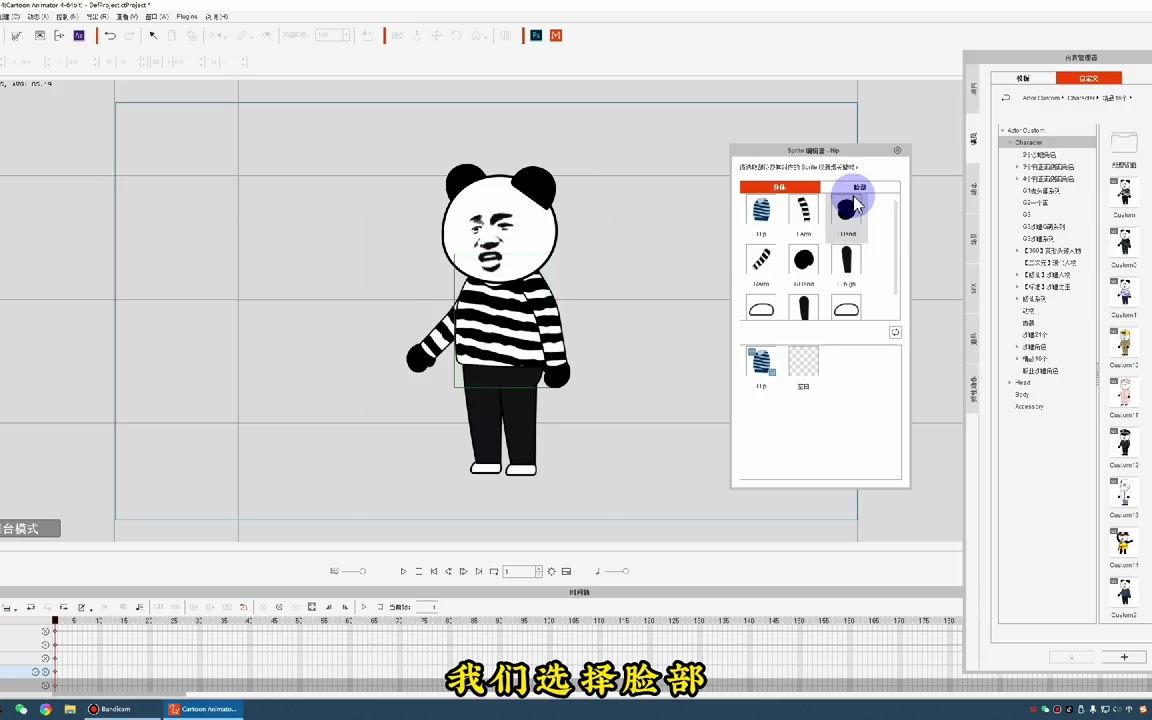The width and height of the screenshot is (1152, 720).
Task: Switch to the 脸部 tab in the Sprite editor
Action: tap(859, 187)
